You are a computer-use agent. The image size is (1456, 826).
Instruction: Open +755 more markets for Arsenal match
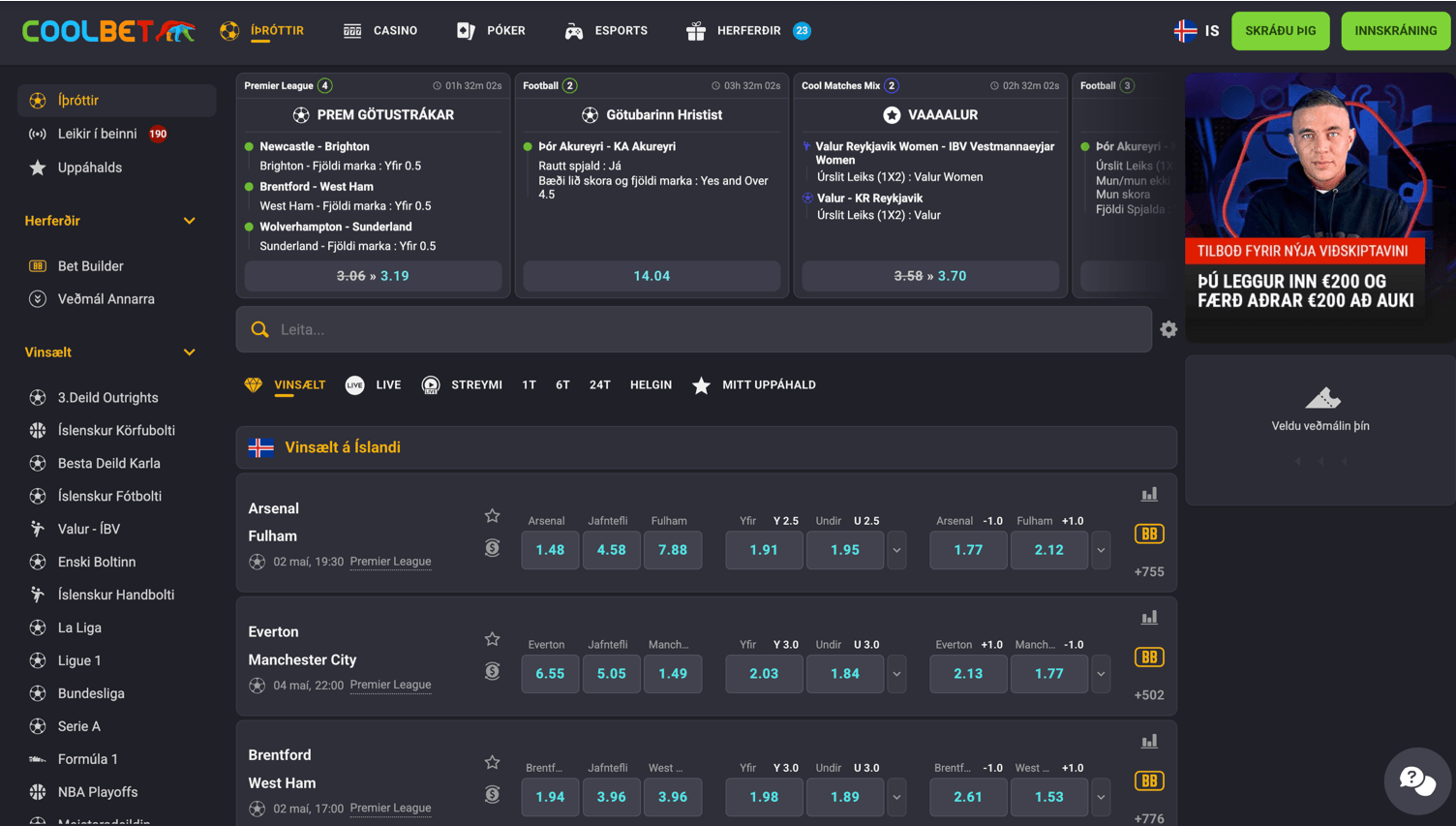click(1149, 572)
